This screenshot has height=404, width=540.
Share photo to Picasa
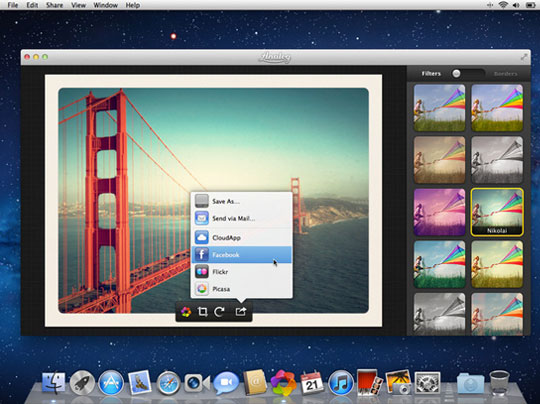pyautogui.click(x=241, y=289)
